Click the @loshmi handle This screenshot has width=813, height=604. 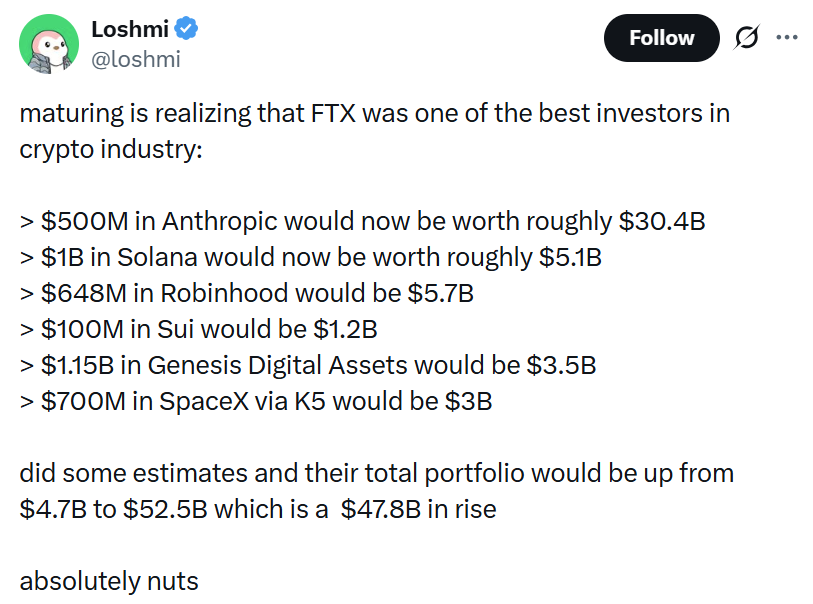(135, 59)
